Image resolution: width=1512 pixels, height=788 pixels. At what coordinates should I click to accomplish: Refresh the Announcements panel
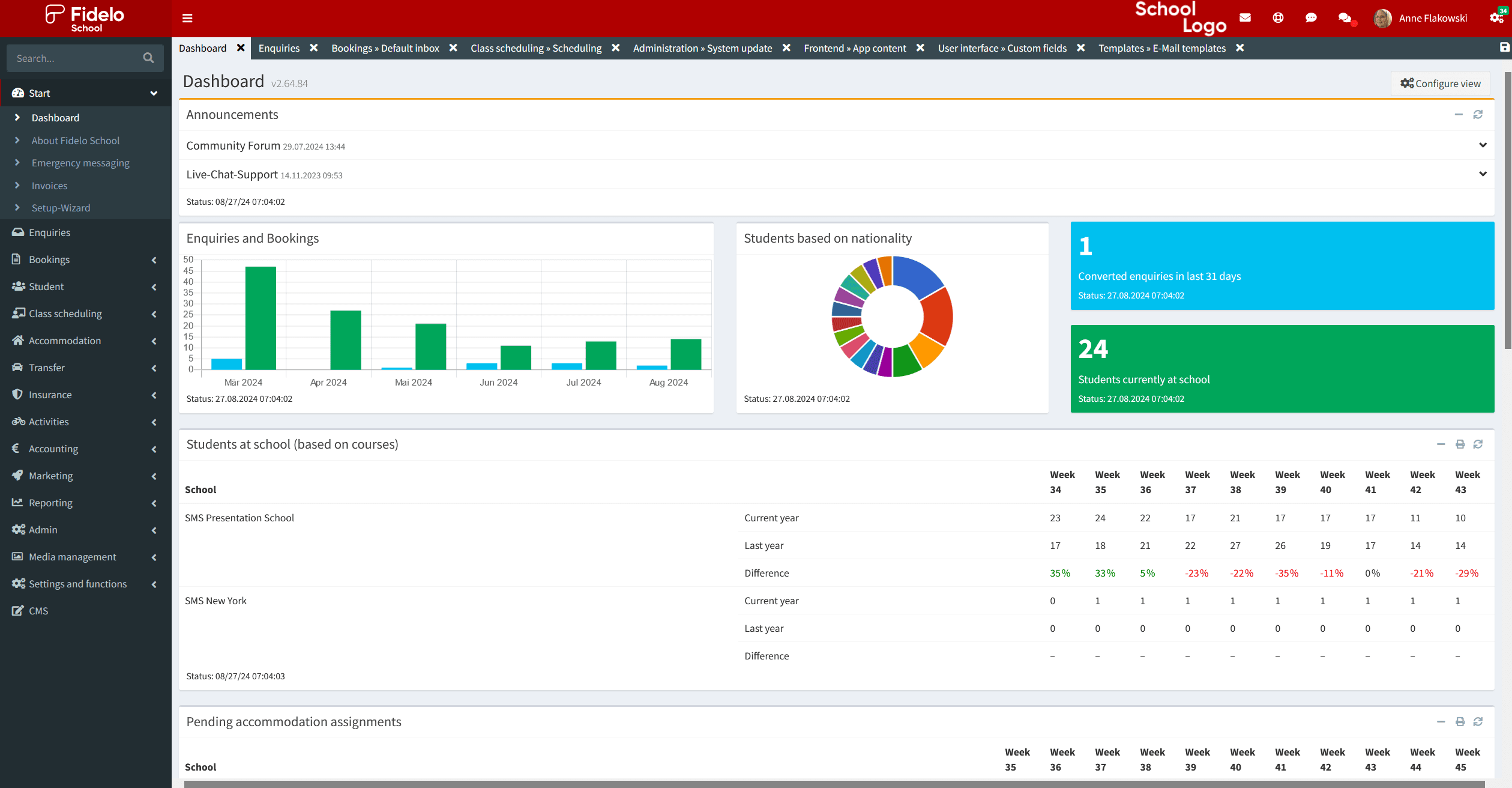coord(1478,114)
